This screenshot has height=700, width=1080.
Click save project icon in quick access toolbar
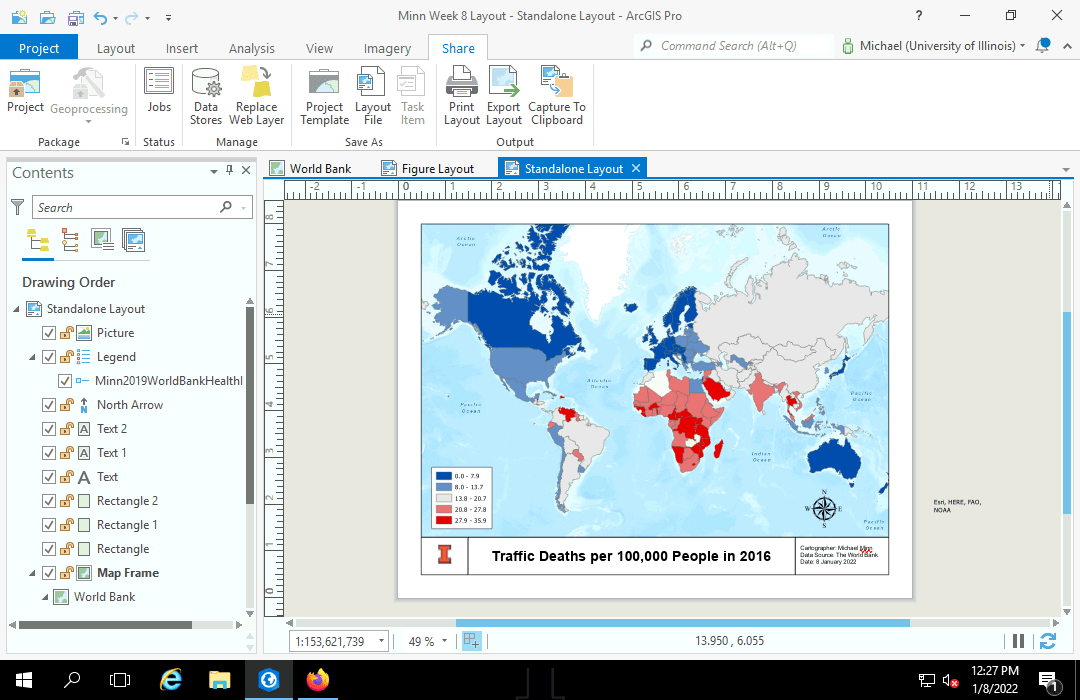pos(76,17)
